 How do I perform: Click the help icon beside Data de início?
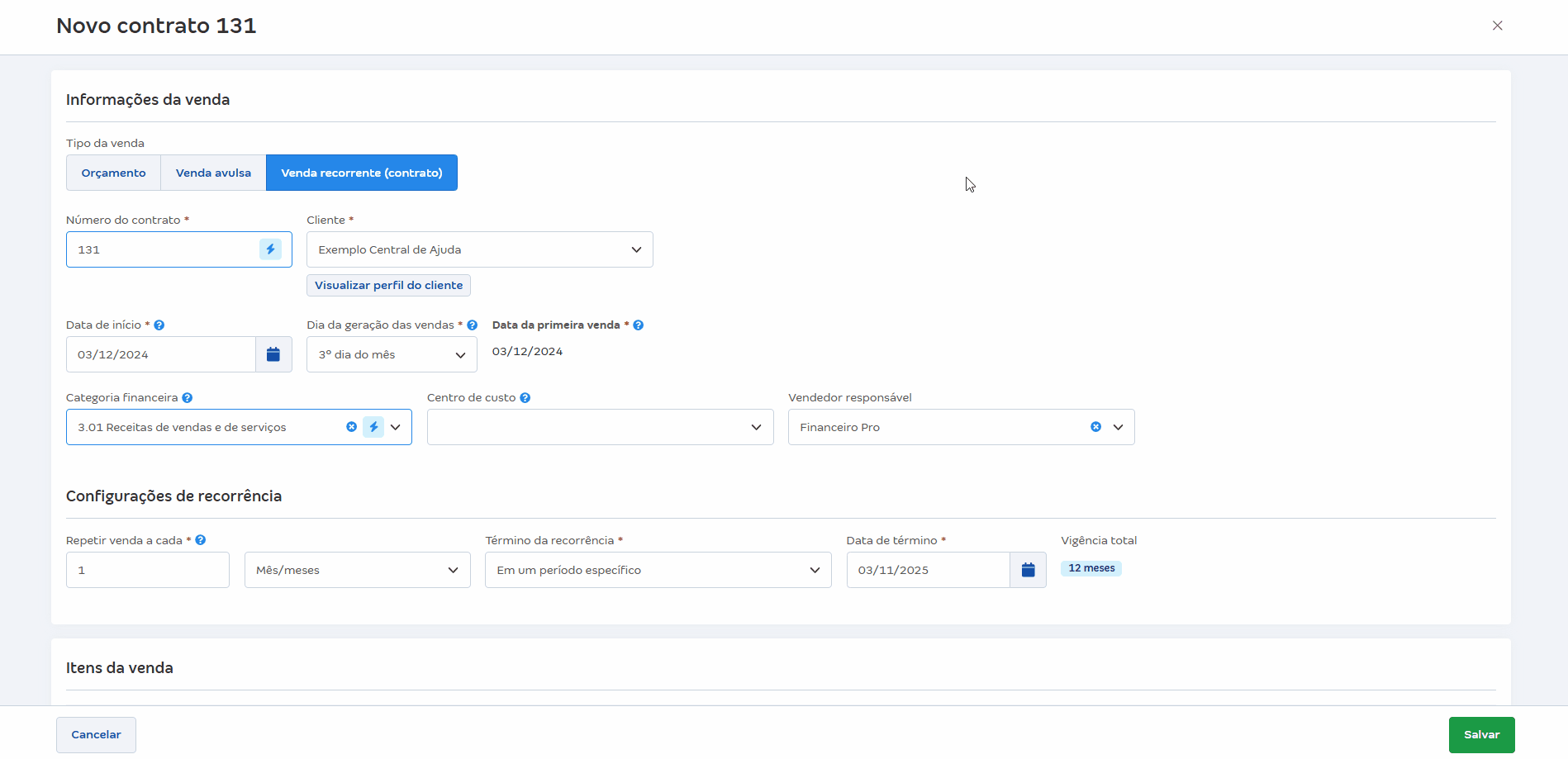159,325
